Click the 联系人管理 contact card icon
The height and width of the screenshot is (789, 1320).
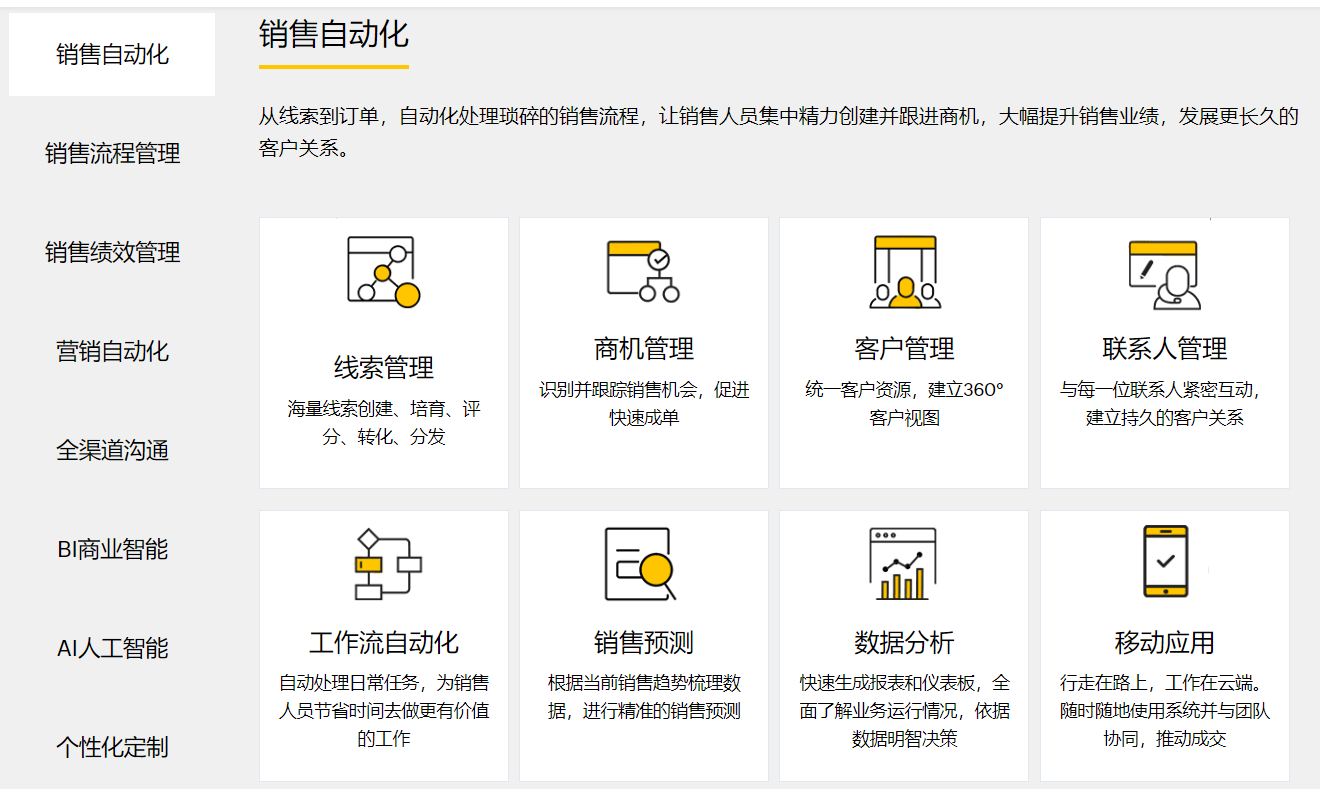pos(1163,272)
